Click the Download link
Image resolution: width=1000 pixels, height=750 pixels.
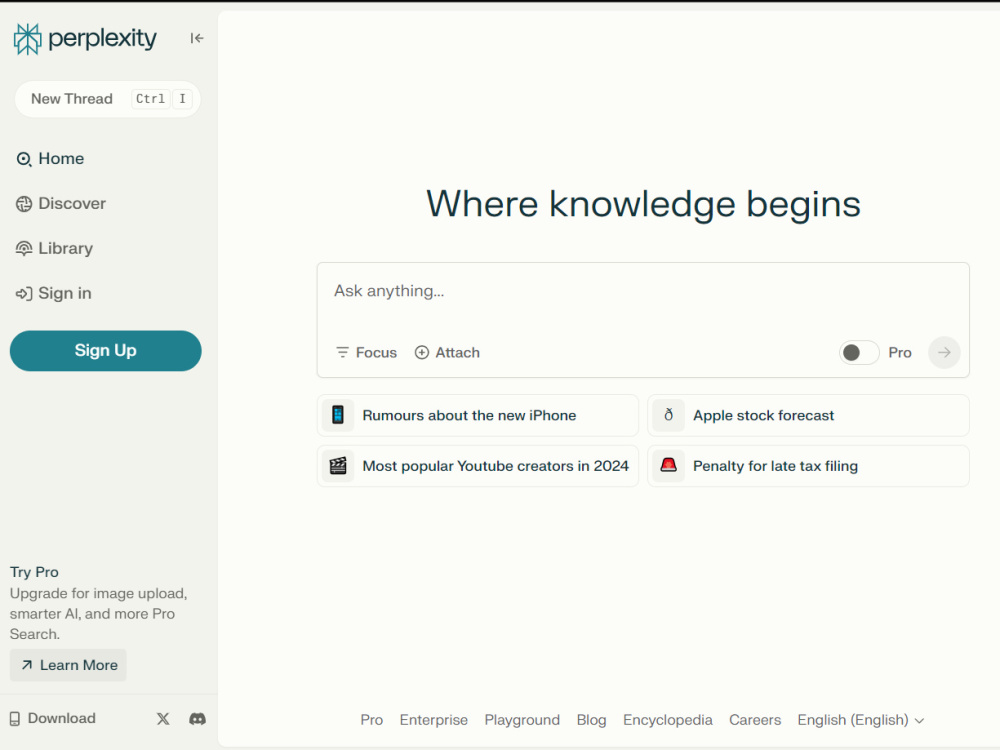point(53,719)
